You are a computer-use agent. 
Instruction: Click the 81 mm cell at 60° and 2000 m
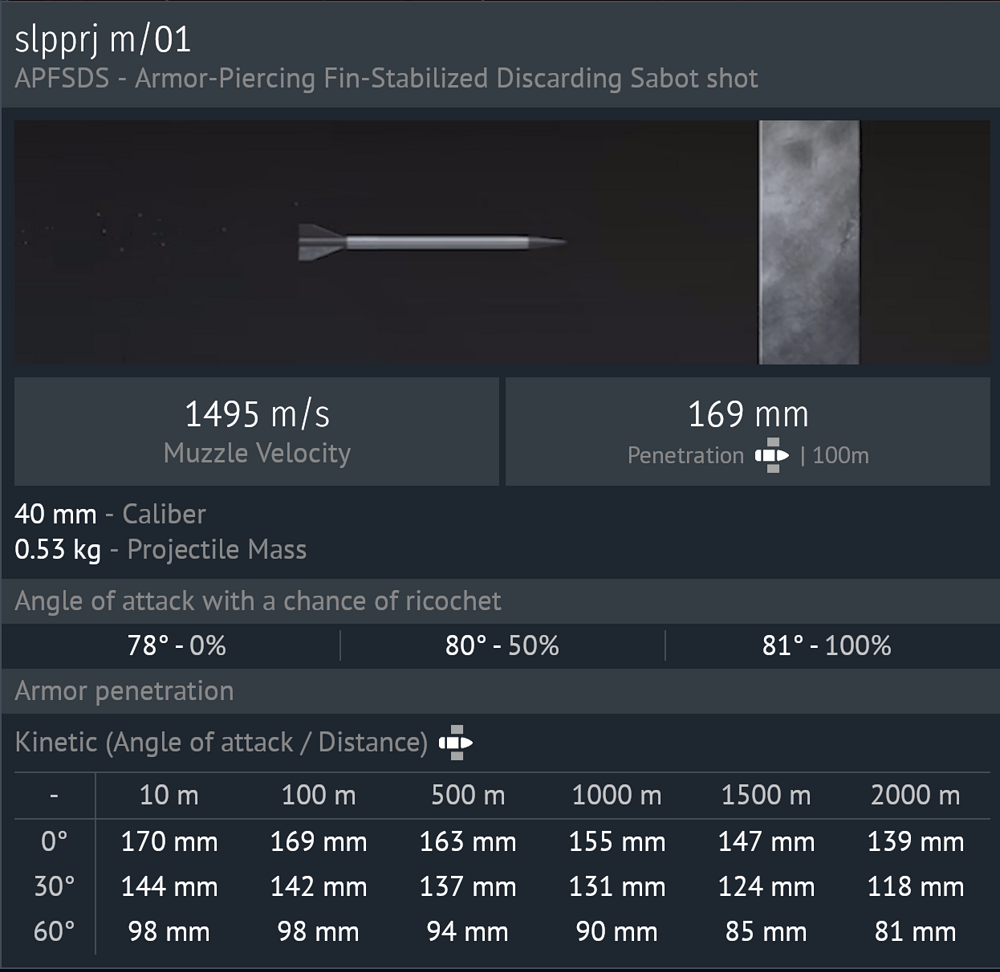click(915, 932)
